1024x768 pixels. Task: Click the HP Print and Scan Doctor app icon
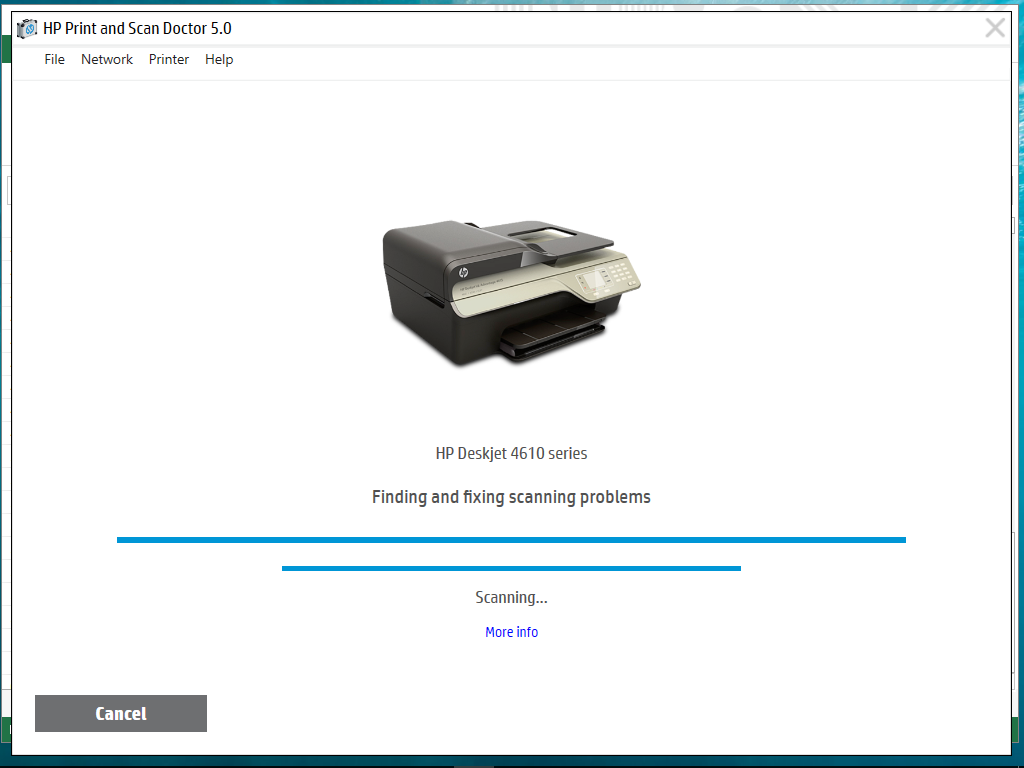[25, 28]
